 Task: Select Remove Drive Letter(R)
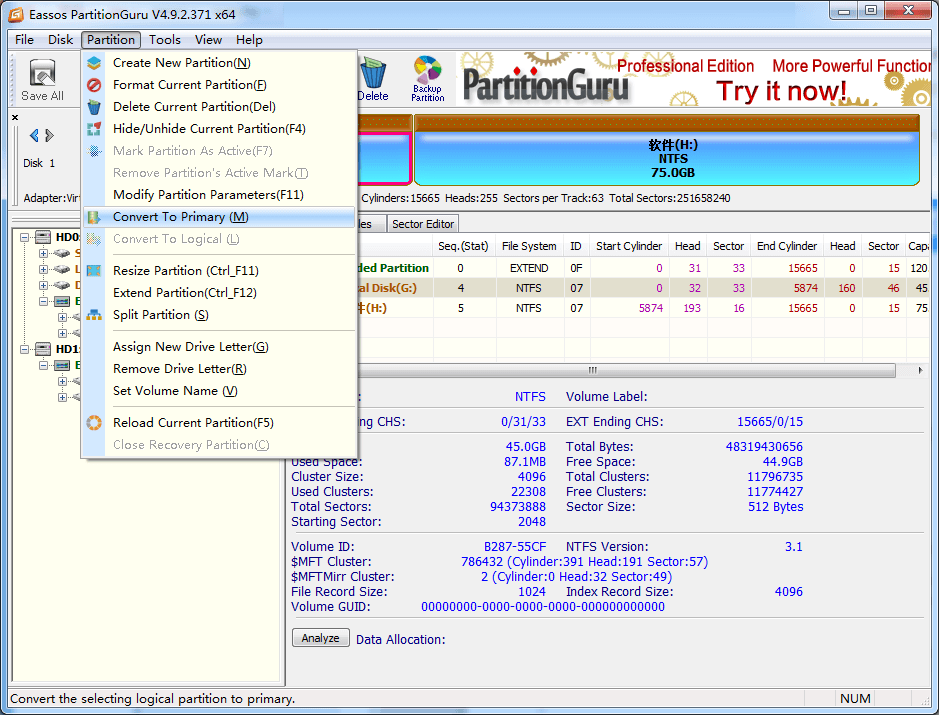pos(219,369)
